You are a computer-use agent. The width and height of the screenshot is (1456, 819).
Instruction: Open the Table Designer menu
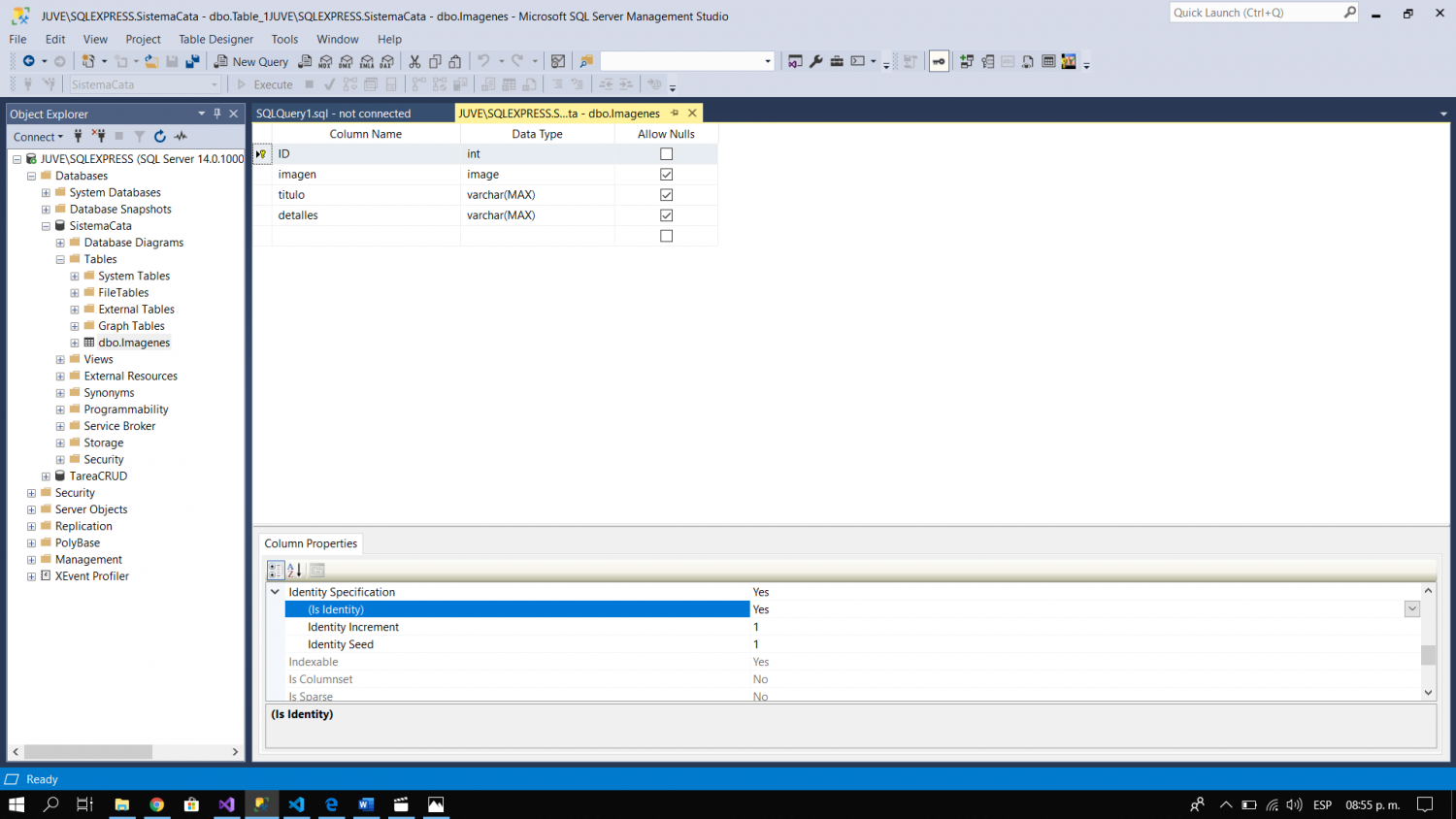click(215, 39)
